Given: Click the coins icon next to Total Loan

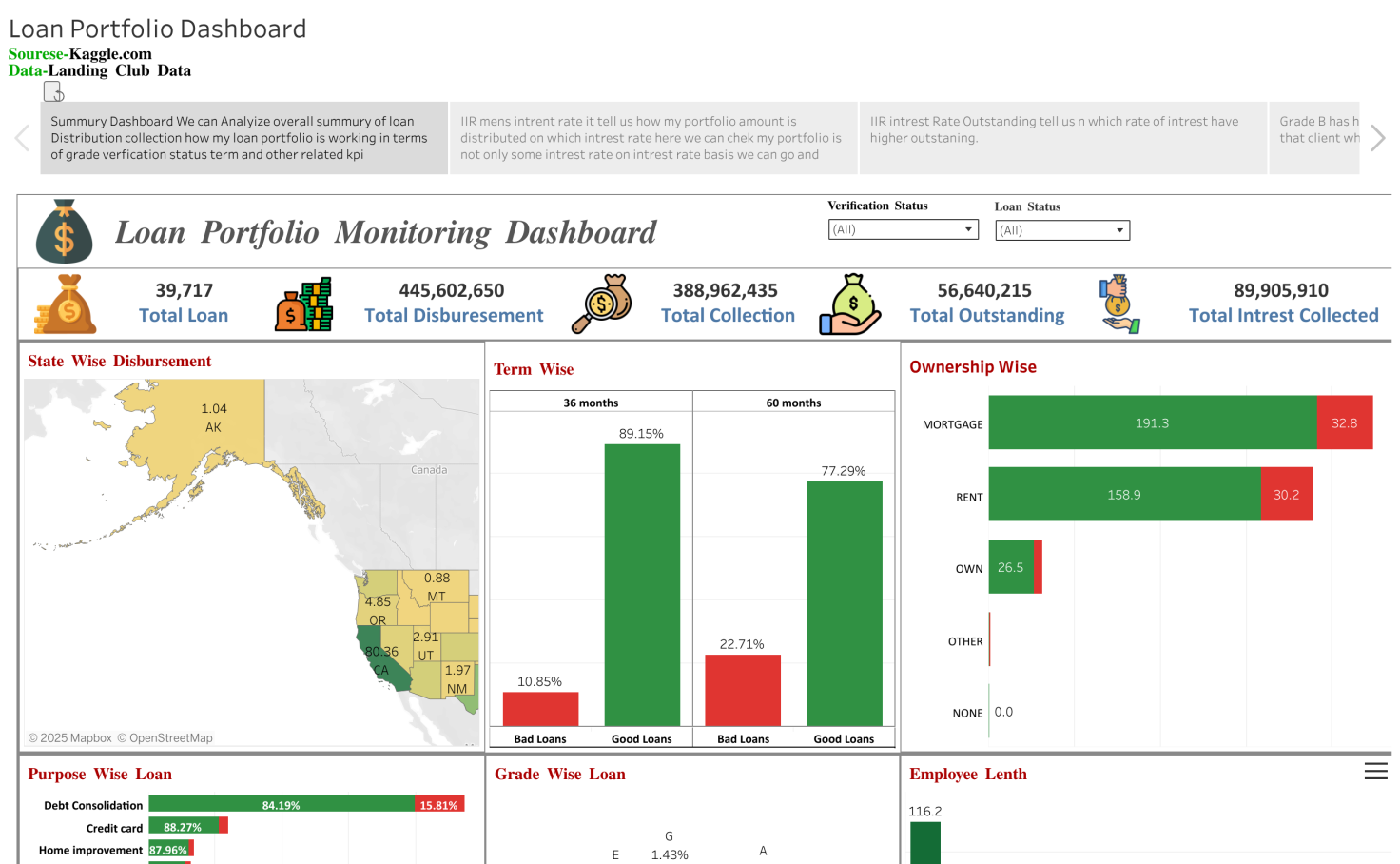Looking at the screenshot, I should (63, 303).
